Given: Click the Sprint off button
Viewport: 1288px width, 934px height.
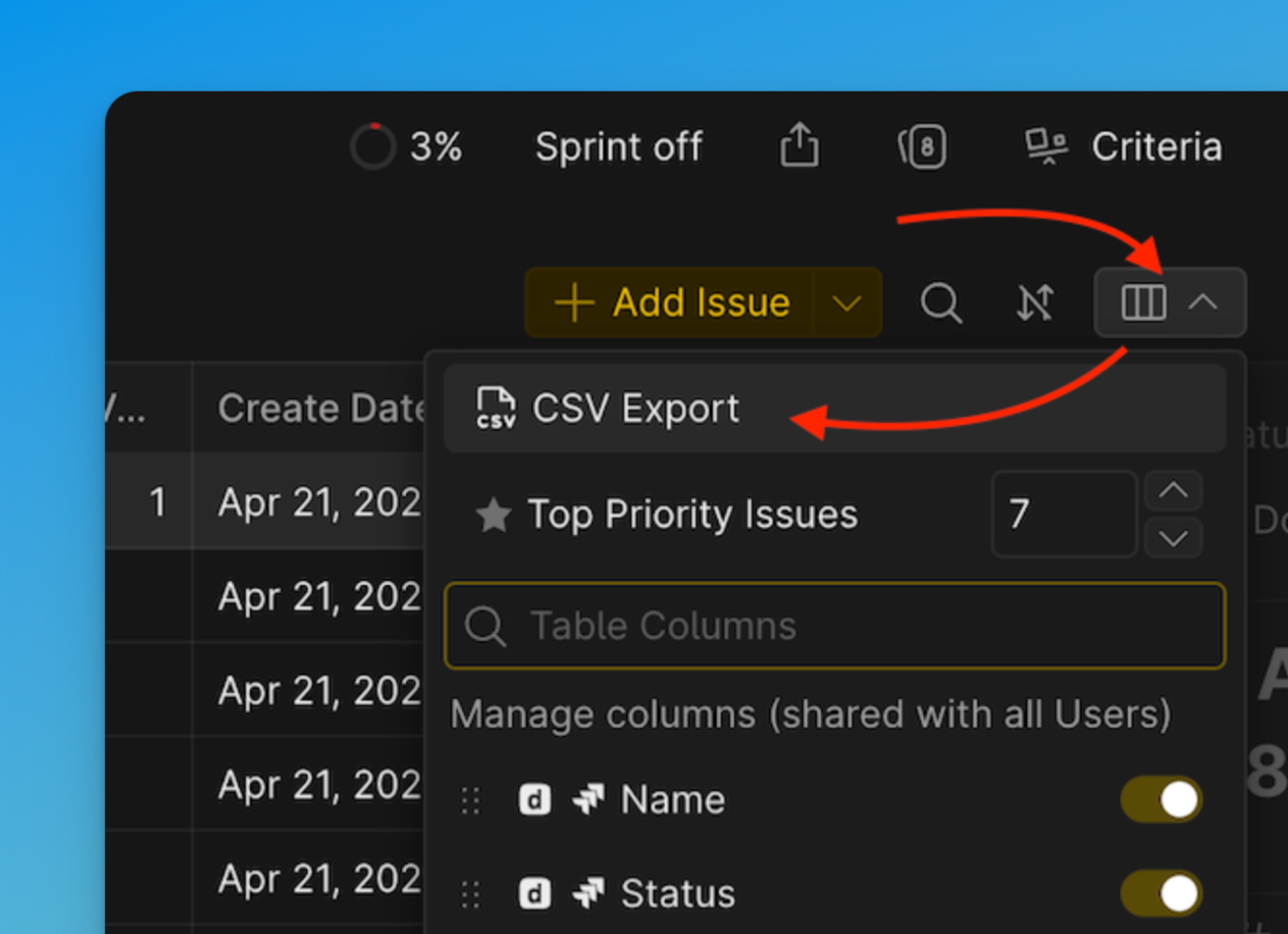Looking at the screenshot, I should [x=618, y=147].
